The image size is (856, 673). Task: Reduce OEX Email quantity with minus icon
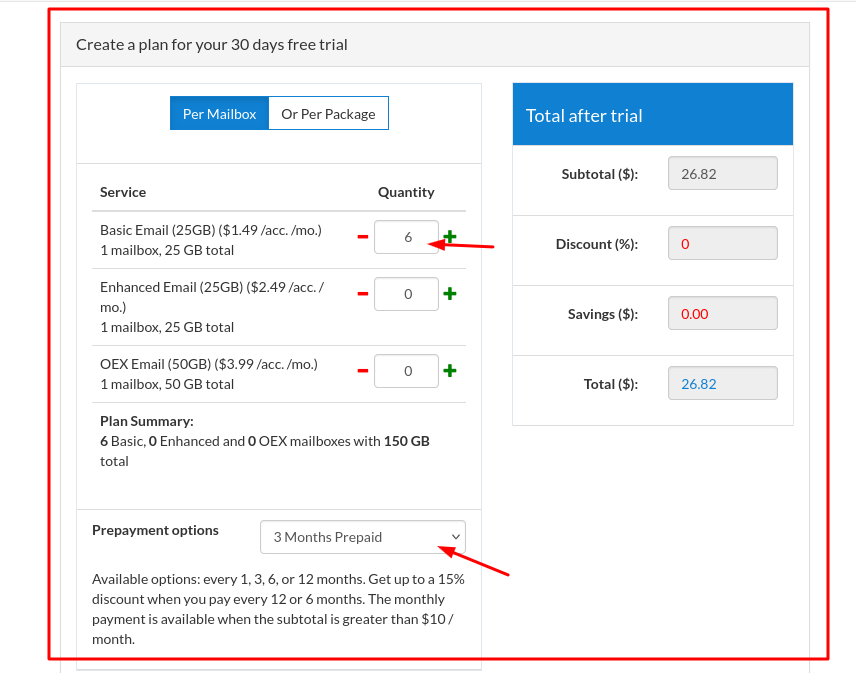362,371
